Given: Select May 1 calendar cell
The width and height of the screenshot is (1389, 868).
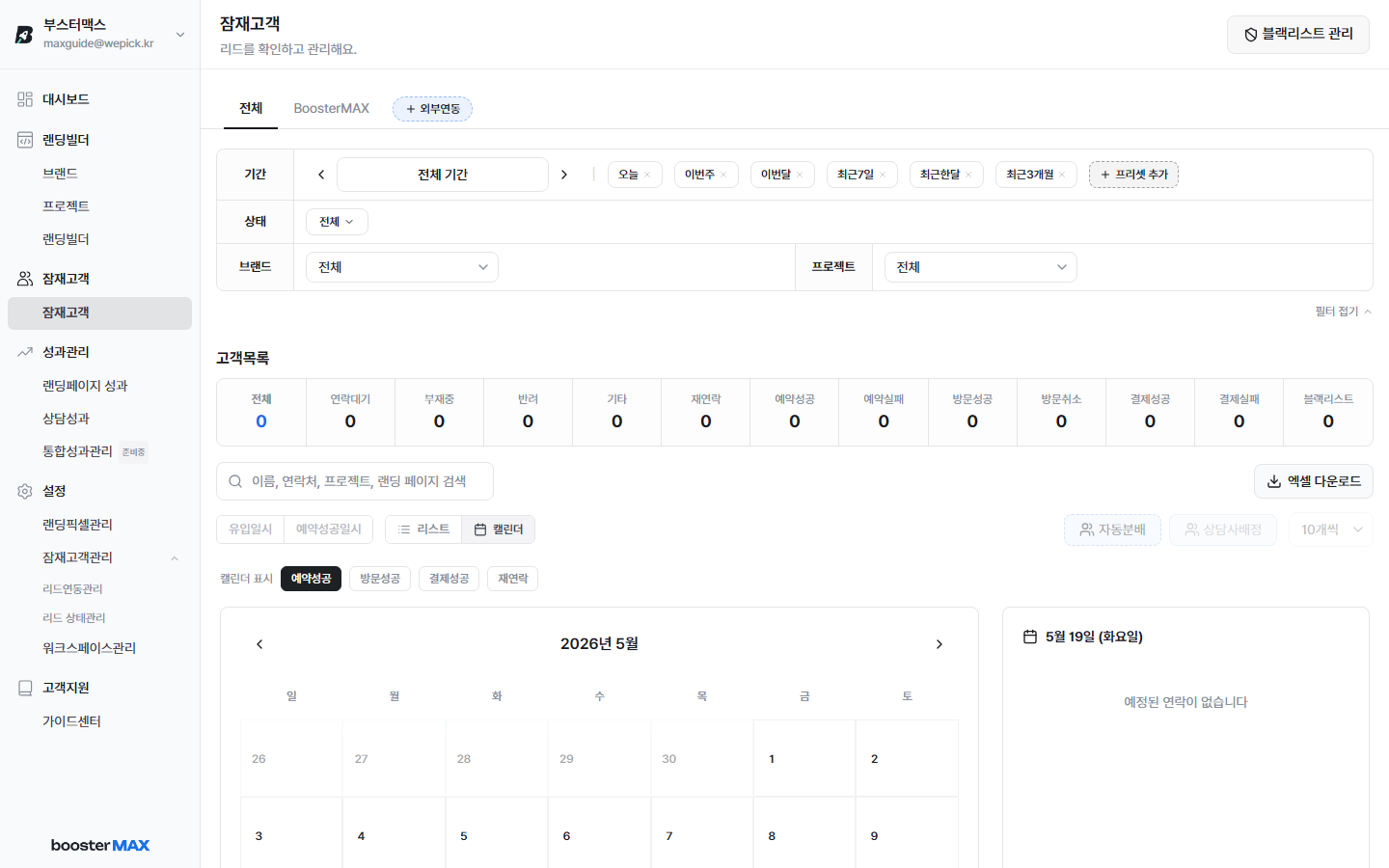Looking at the screenshot, I should [x=804, y=758].
